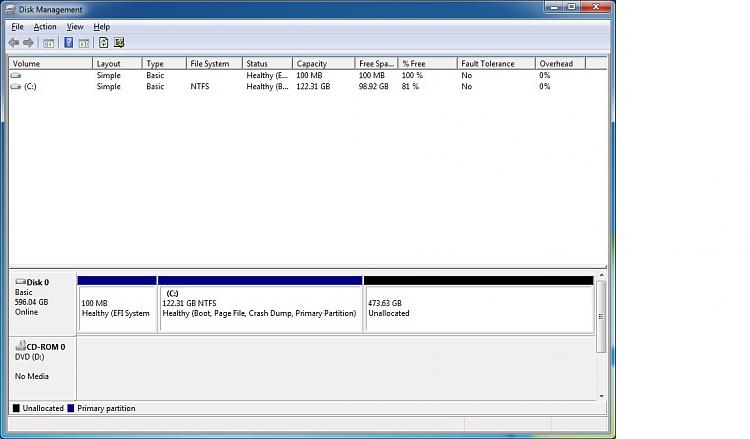Toggle the Show/Hide Action Pane icon

[x=84, y=43]
